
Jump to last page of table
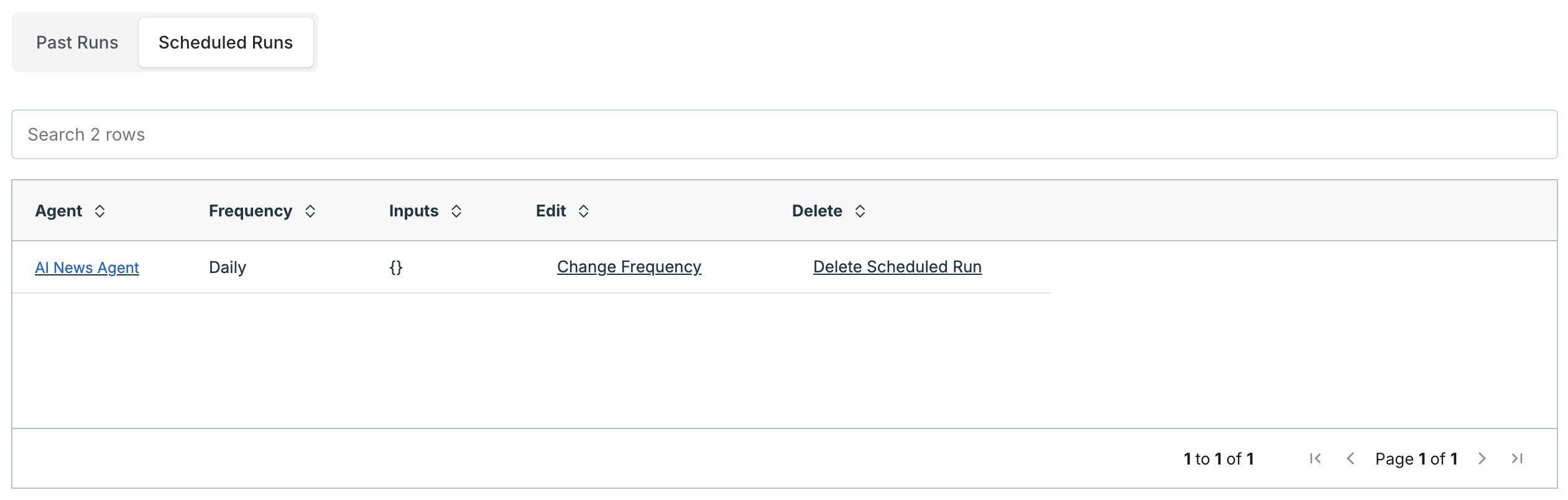(1517, 459)
